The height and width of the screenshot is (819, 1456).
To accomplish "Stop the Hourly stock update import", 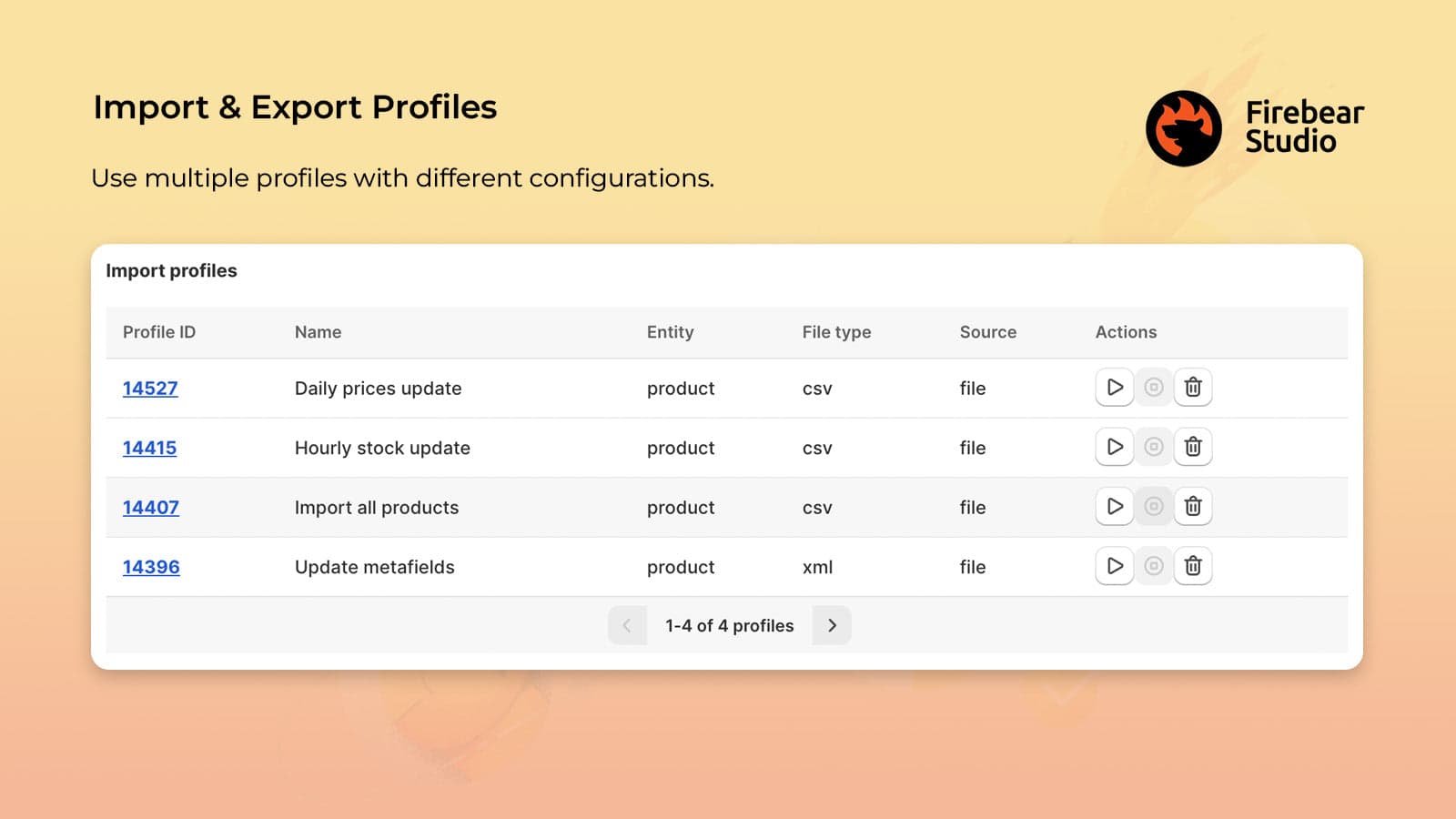I will (x=1153, y=448).
